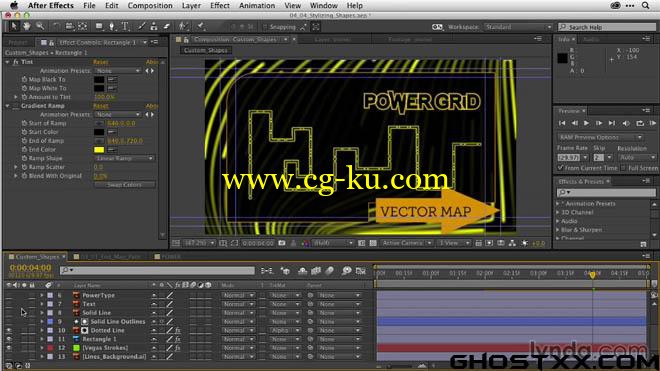Click the reset exposure icon
Viewport: 660px width, 371px height.
[524, 243]
